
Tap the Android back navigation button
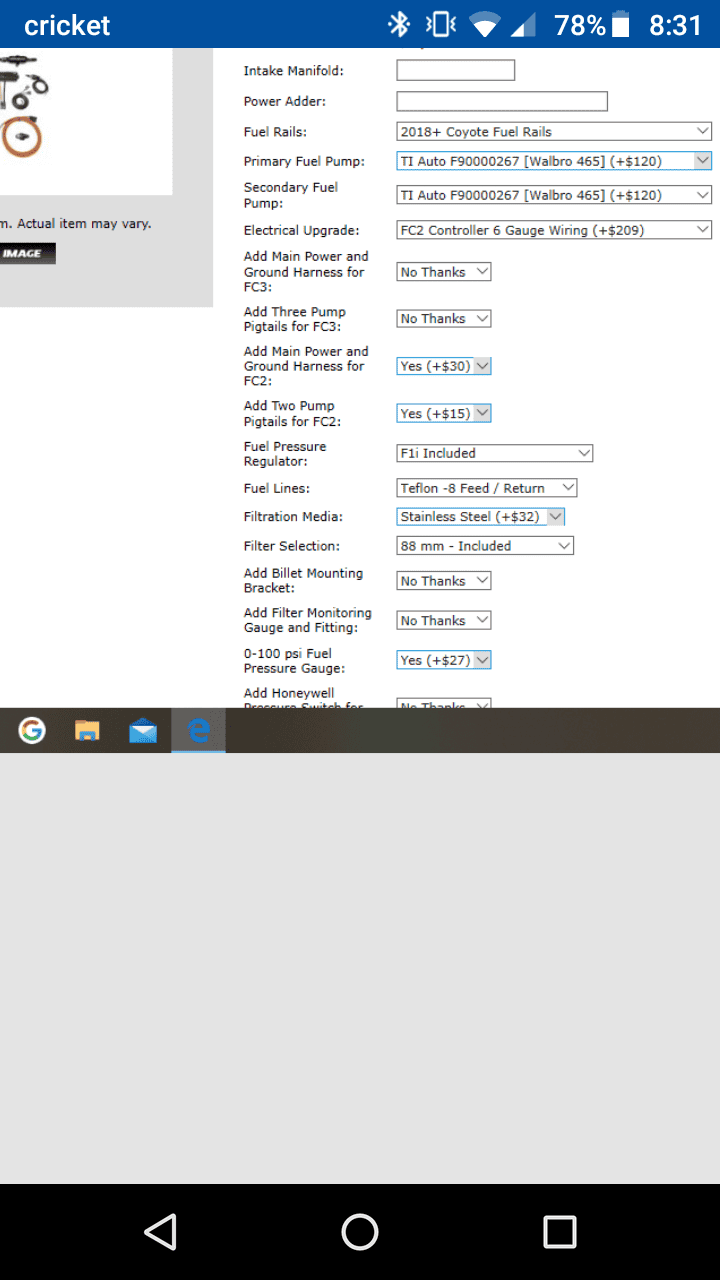[160, 1232]
